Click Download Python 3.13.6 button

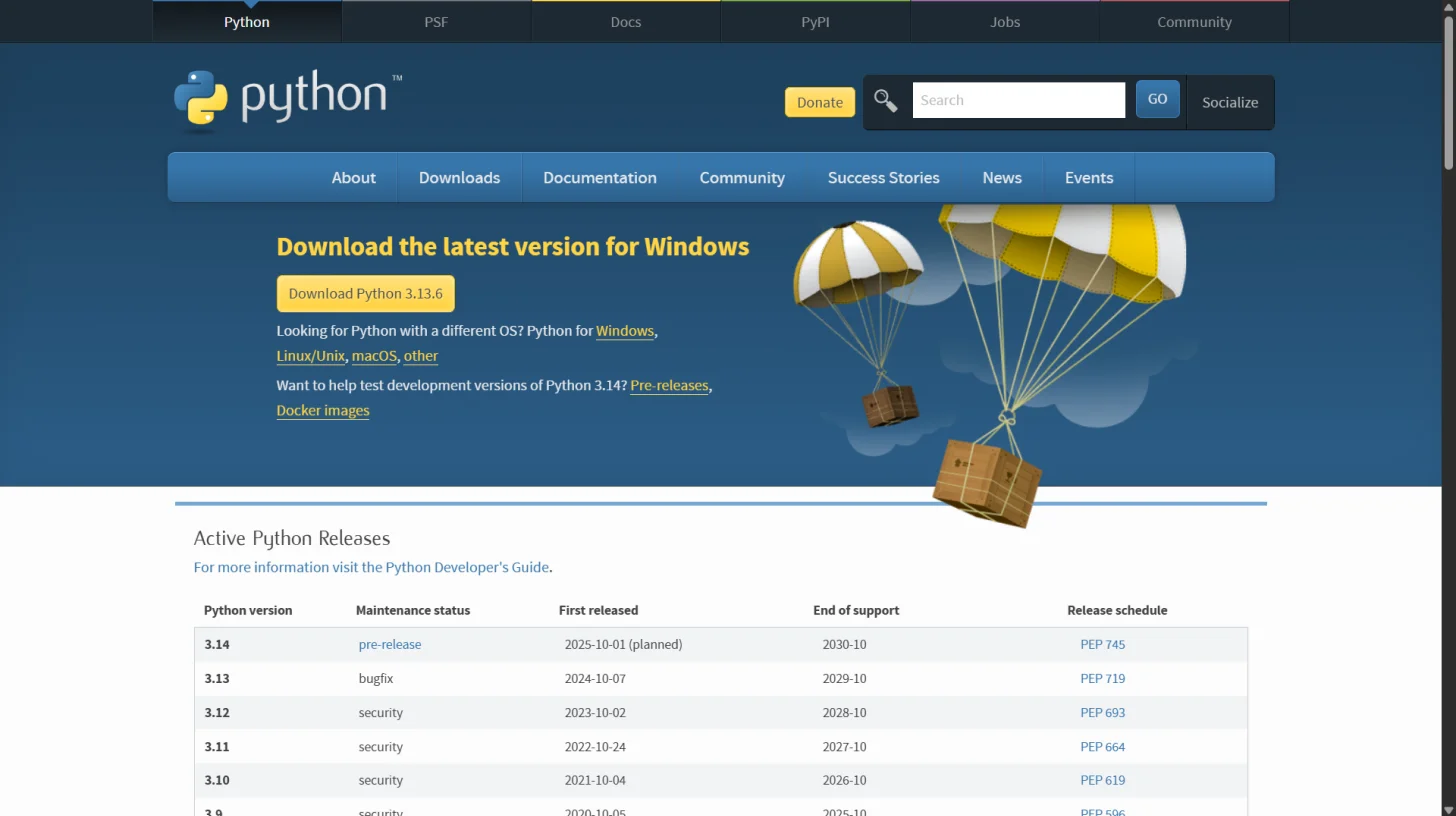point(366,294)
